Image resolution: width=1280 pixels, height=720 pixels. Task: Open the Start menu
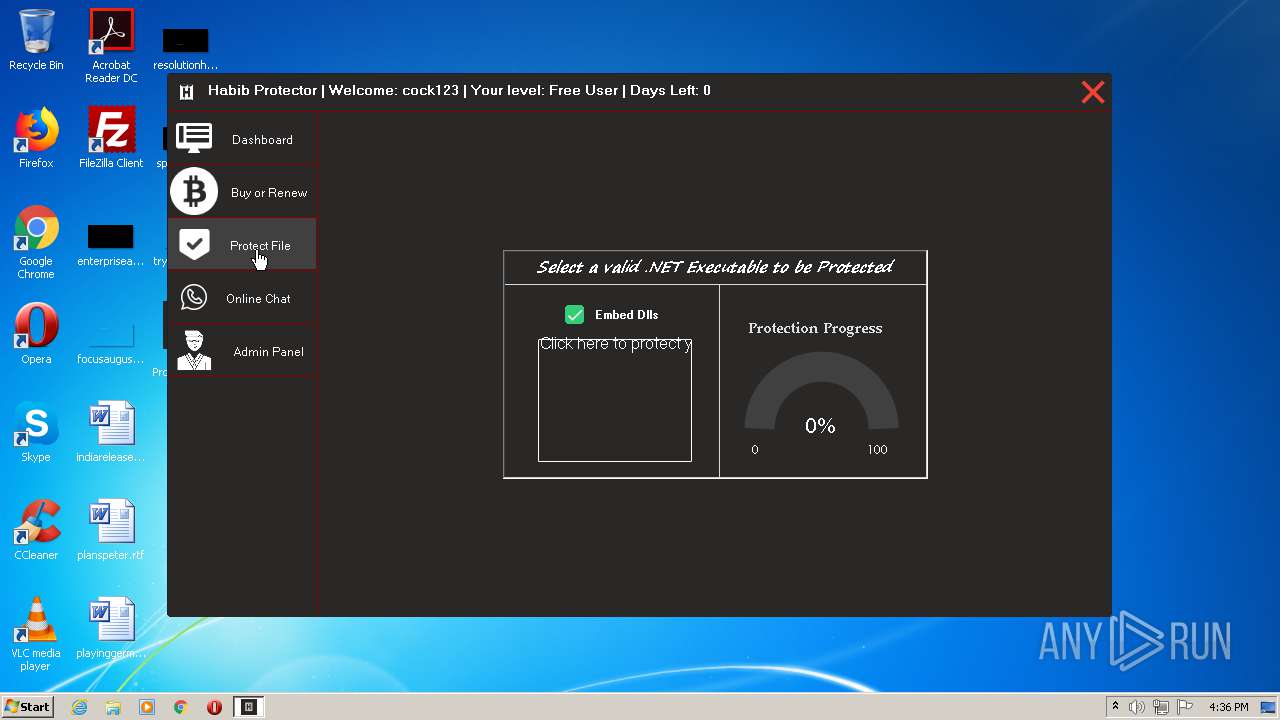pyautogui.click(x=28, y=707)
